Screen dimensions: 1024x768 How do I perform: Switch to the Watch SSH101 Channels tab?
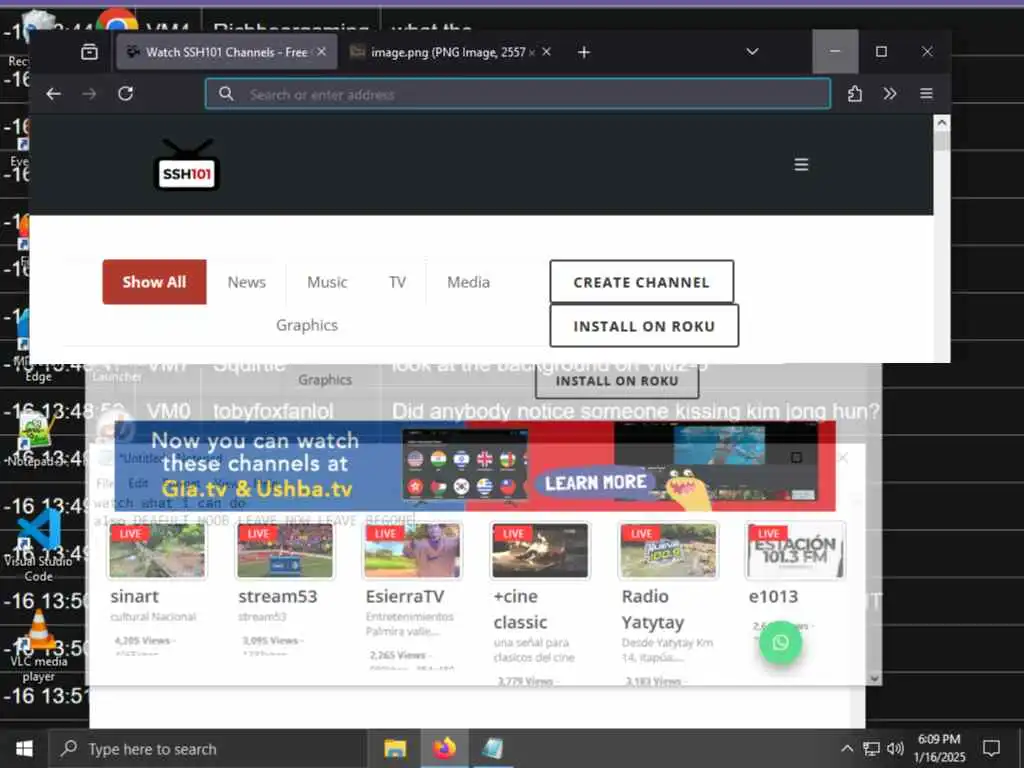pyautogui.click(x=227, y=52)
